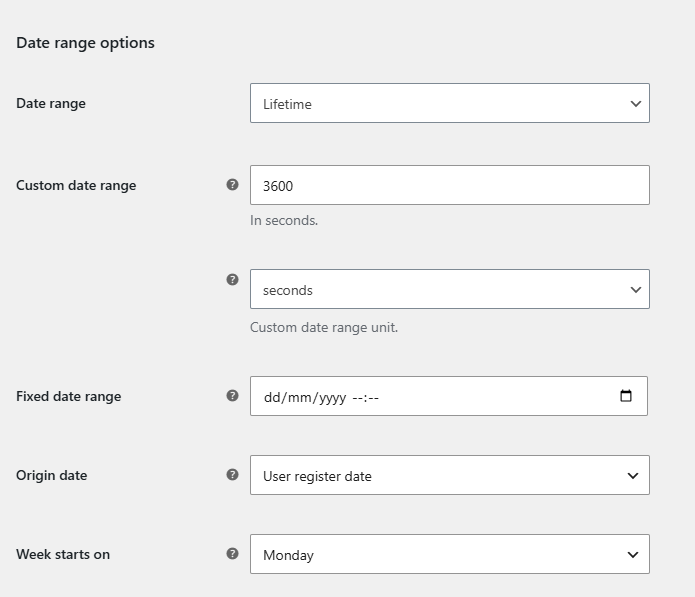The width and height of the screenshot is (695, 597).
Task: Open the Week starts on dropdown showing Monday
Action: click(449, 554)
